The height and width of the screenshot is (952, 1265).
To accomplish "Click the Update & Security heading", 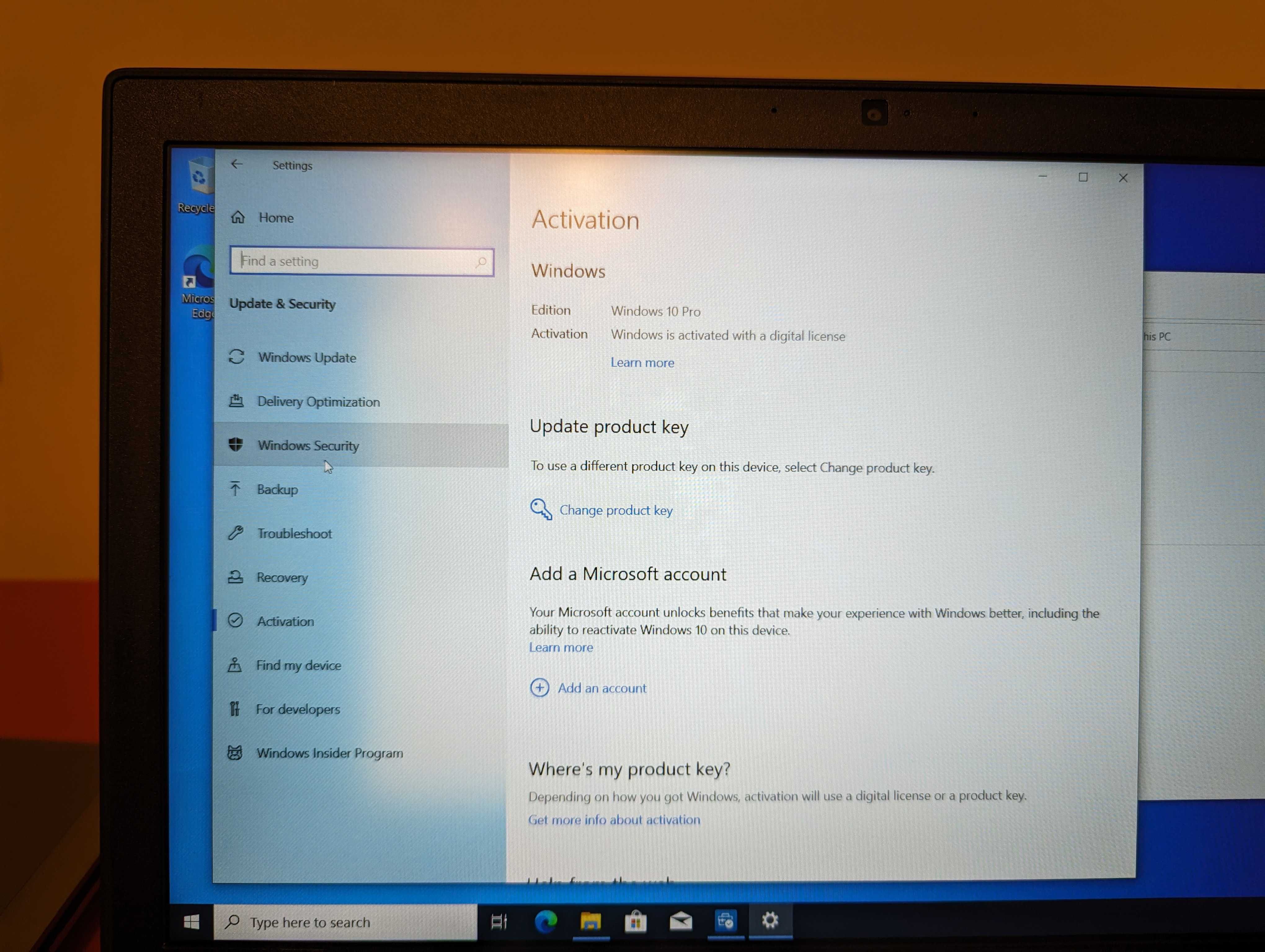I will tap(282, 304).
